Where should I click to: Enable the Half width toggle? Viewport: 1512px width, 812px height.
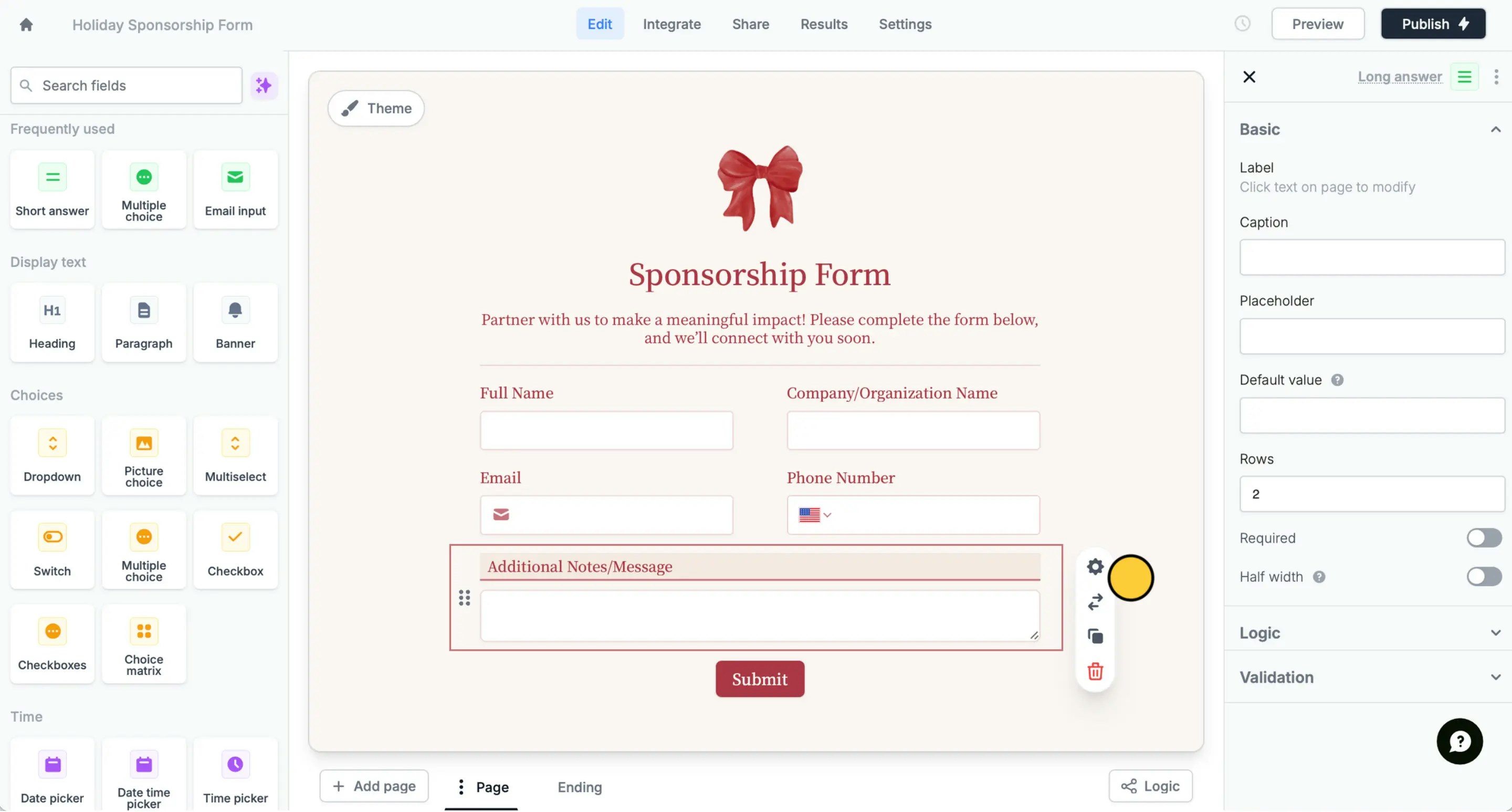tap(1484, 577)
